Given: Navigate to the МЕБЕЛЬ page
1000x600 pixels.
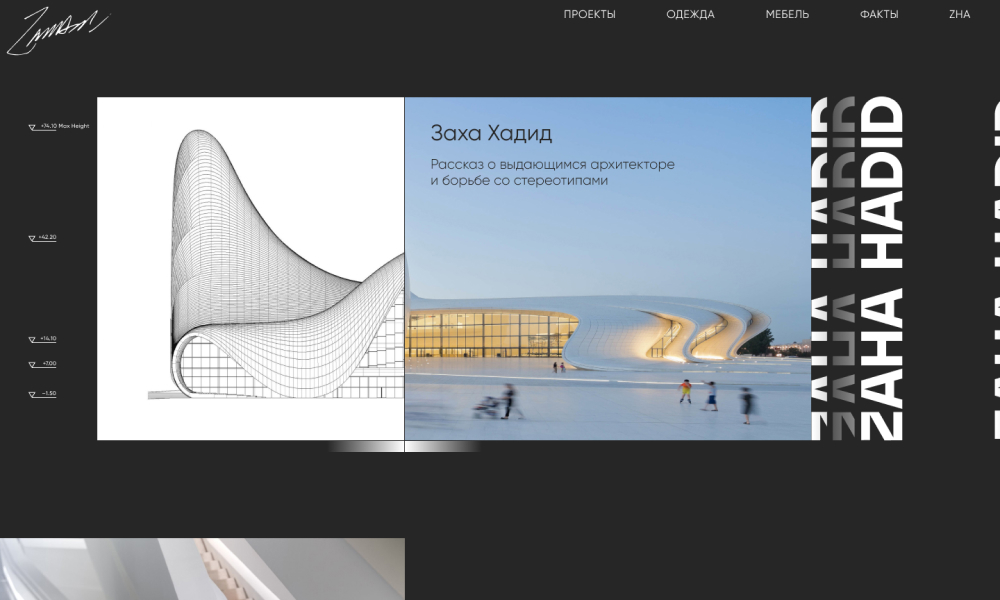Looking at the screenshot, I should click(787, 15).
